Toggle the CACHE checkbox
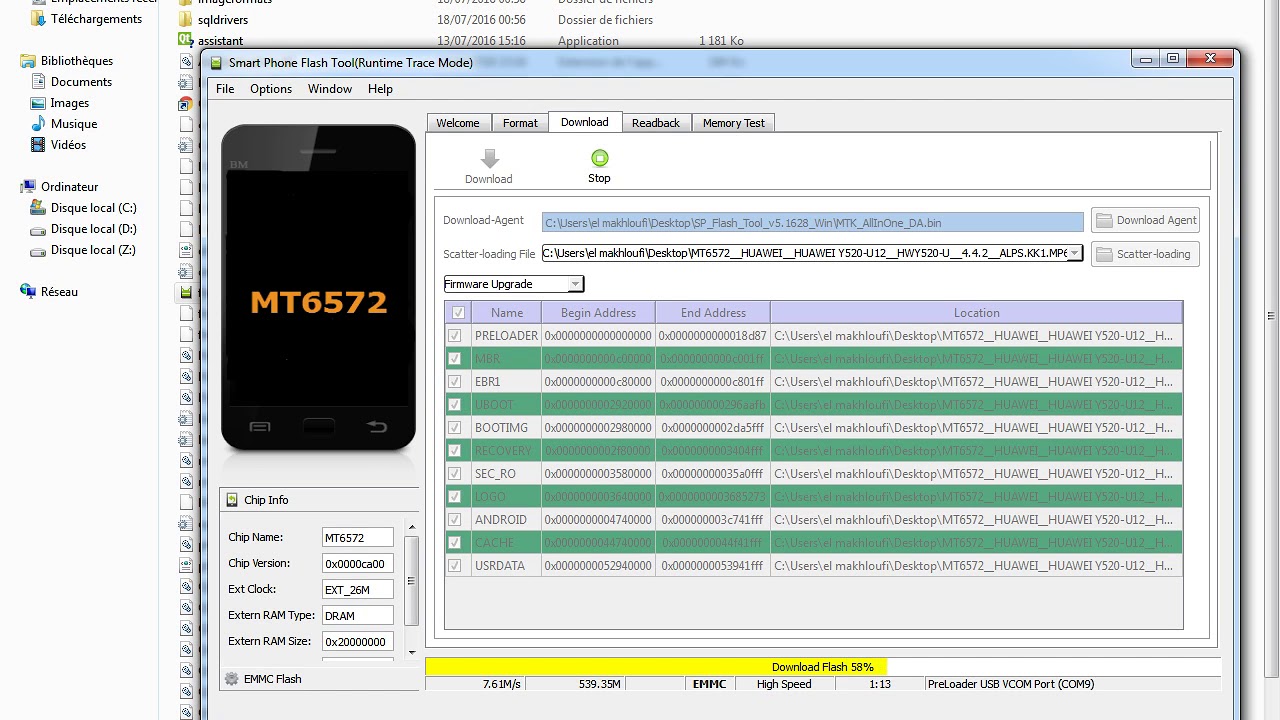The image size is (1280, 720). [455, 543]
